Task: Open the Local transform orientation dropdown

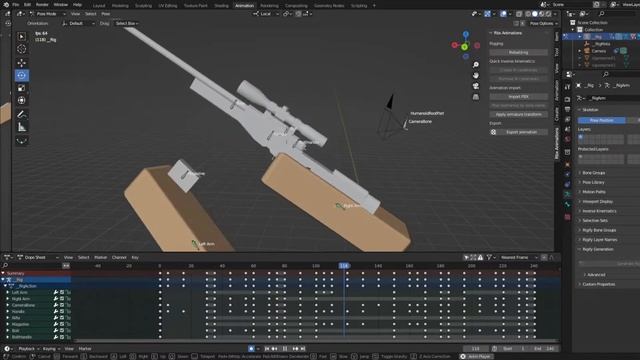Action: click(266, 14)
